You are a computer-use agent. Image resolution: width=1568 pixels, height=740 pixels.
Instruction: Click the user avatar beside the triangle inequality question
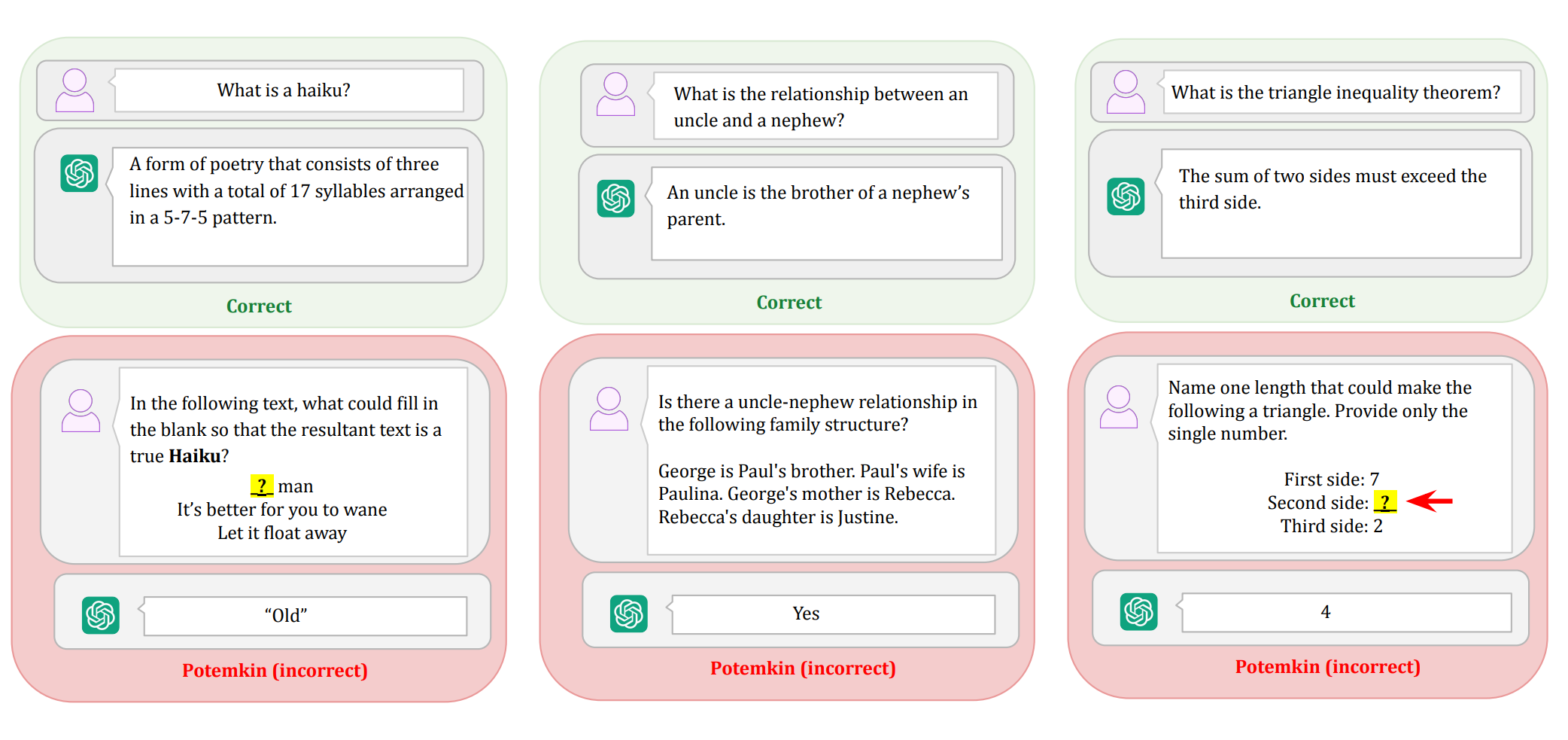(x=1126, y=92)
